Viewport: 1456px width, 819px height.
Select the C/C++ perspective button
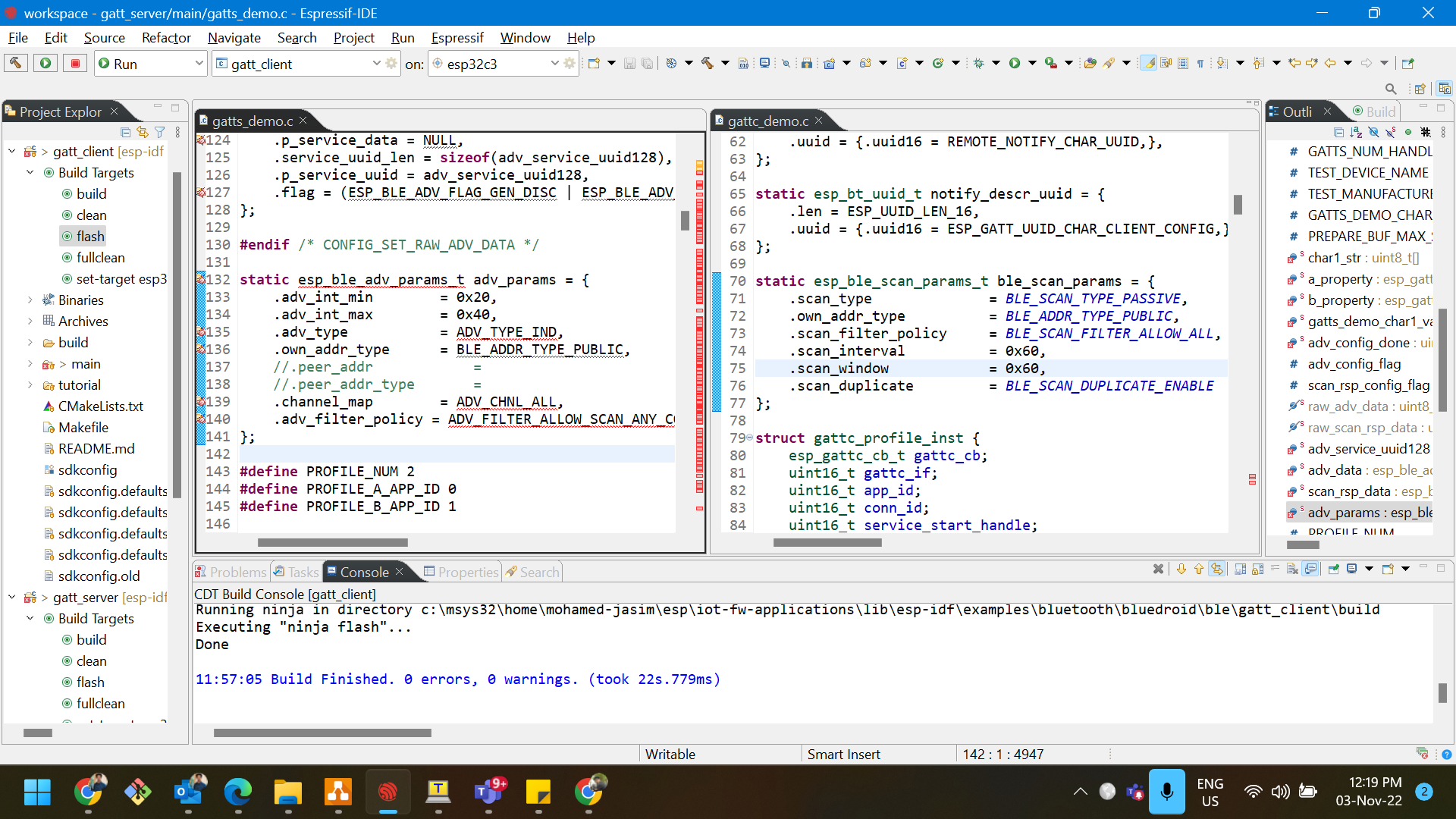point(1445,89)
